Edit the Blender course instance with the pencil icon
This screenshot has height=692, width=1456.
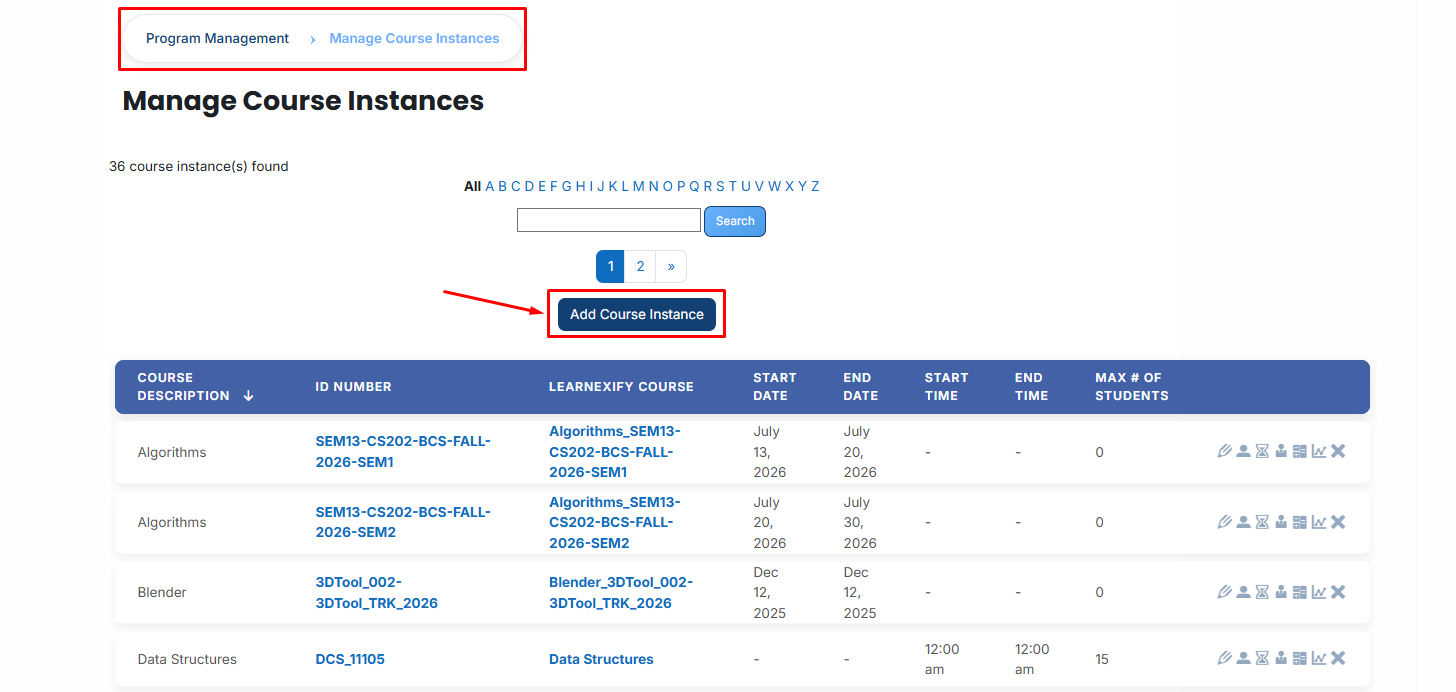1224,592
